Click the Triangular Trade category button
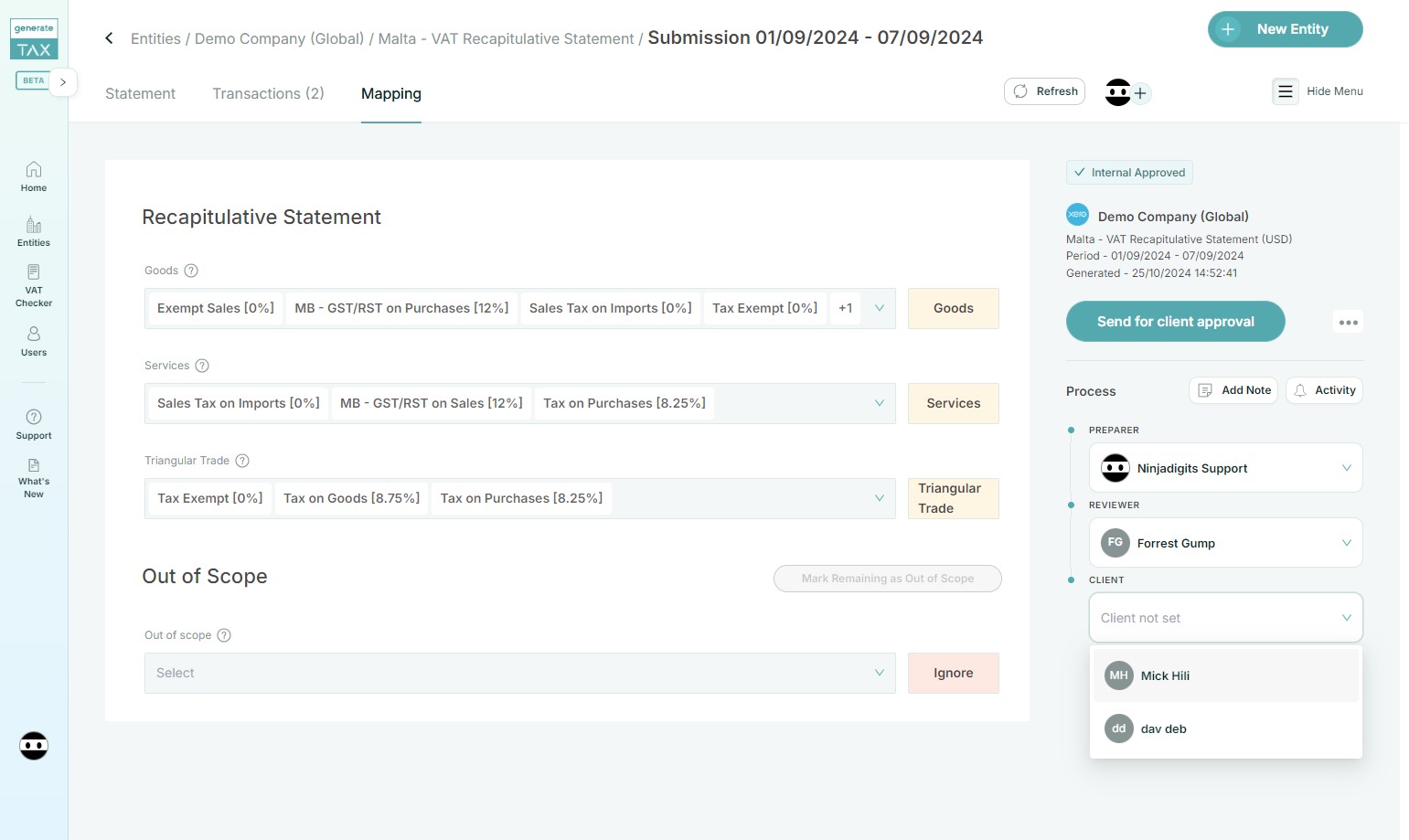This screenshot has height=840, width=1409. coord(953,498)
